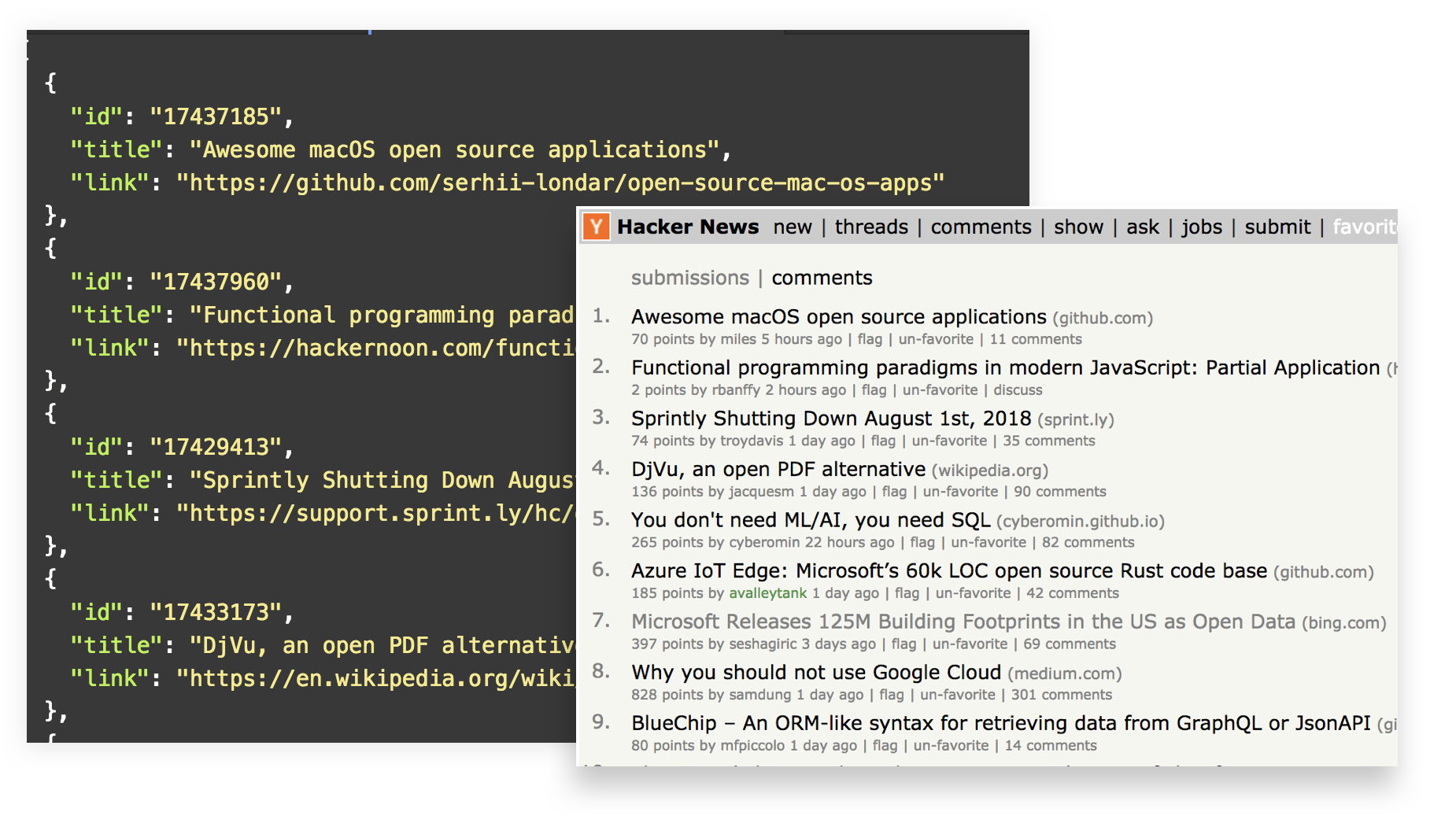The image size is (1456, 823).
Task: Open the 90 comments link
Action: click(x=1060, y=492)
